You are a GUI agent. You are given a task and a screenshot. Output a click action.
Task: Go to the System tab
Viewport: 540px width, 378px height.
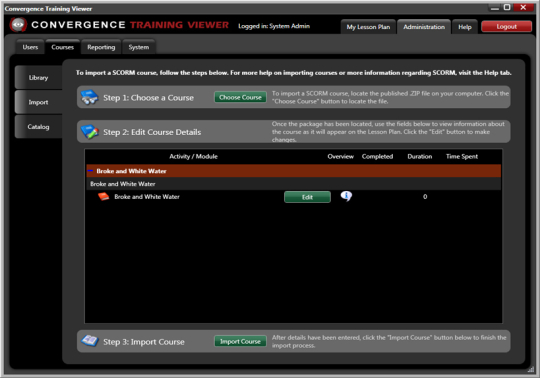[x=139, y=47]
